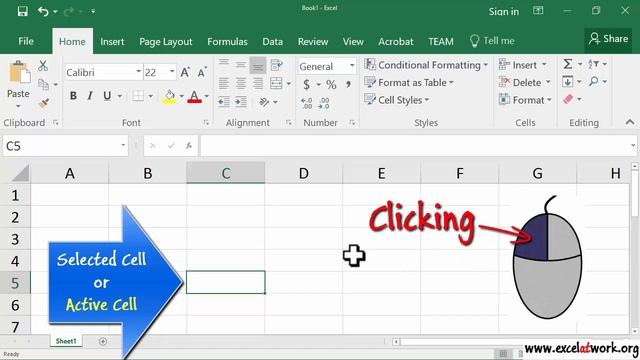This screenshot has width=640, height=360.
Task: Open the Calibri font name dropdown
Action: [x=139, y=72]
